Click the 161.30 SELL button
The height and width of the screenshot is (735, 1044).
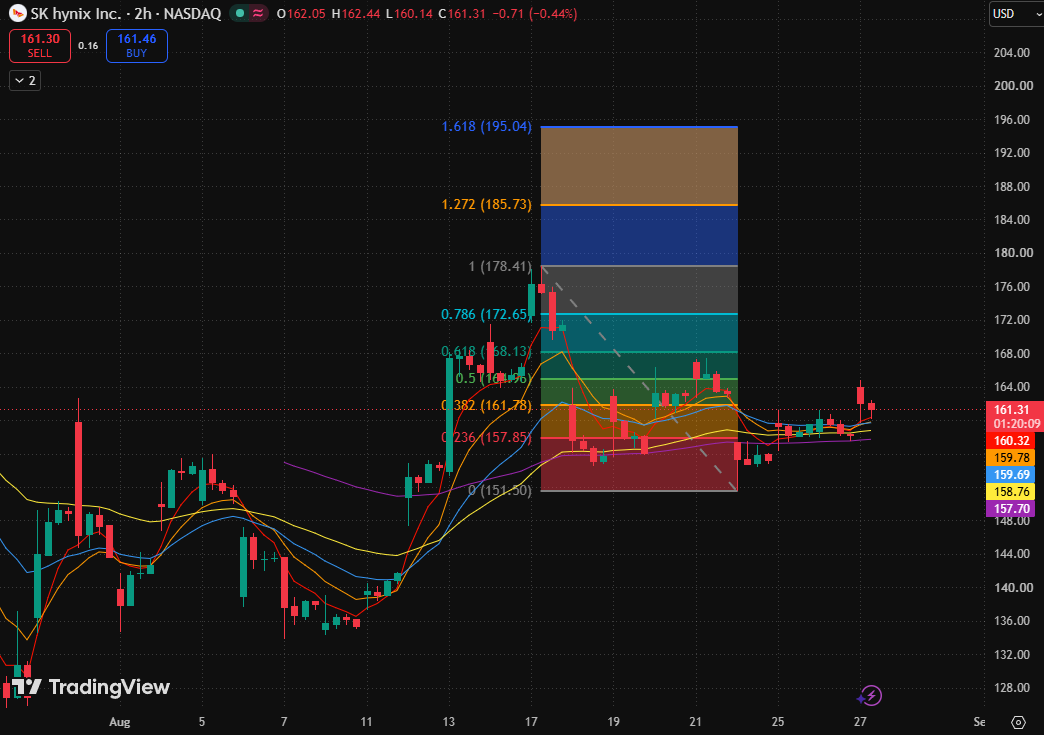click(40, 46)
